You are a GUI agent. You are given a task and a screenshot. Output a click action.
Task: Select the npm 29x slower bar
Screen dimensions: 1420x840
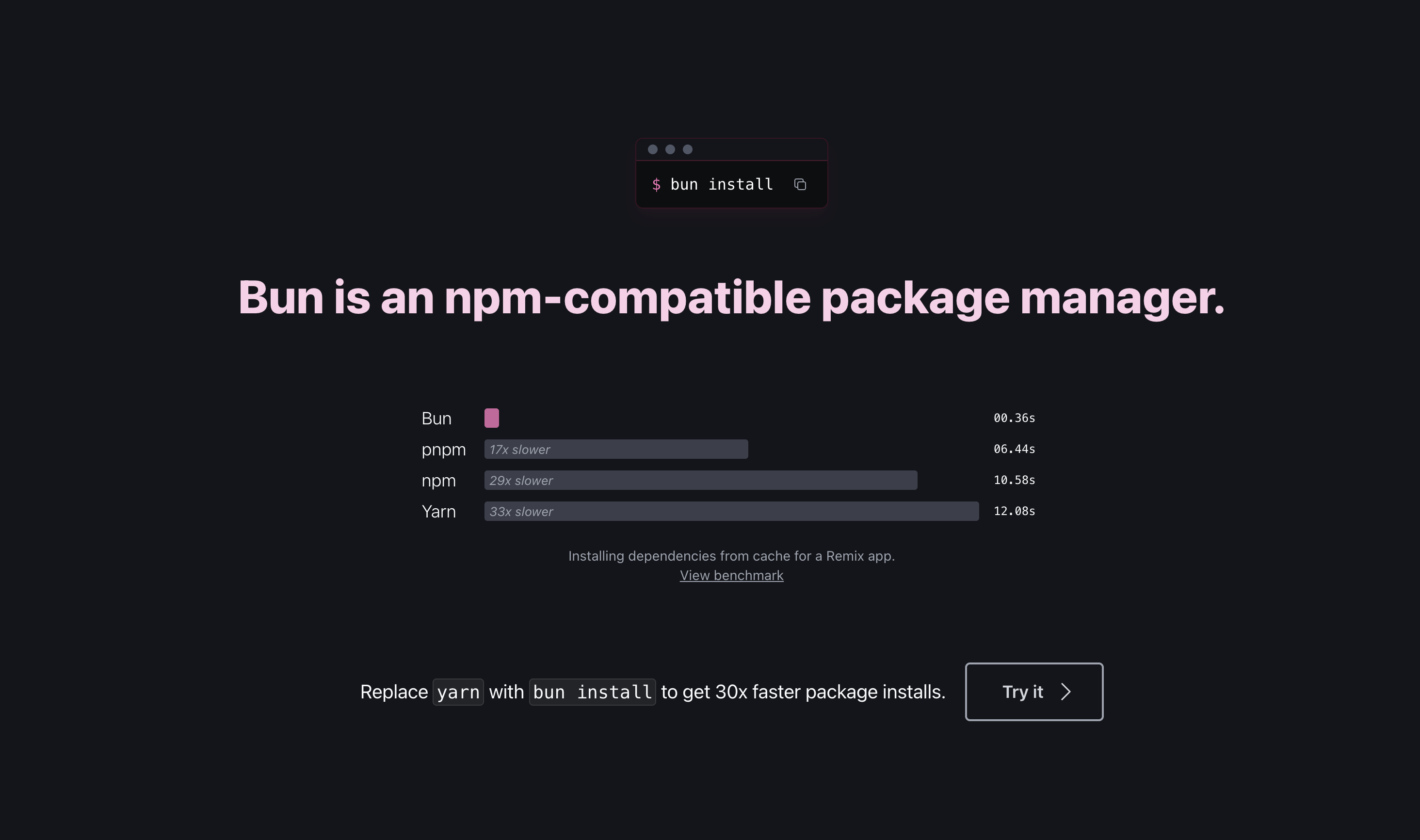(x=700, y=481)
